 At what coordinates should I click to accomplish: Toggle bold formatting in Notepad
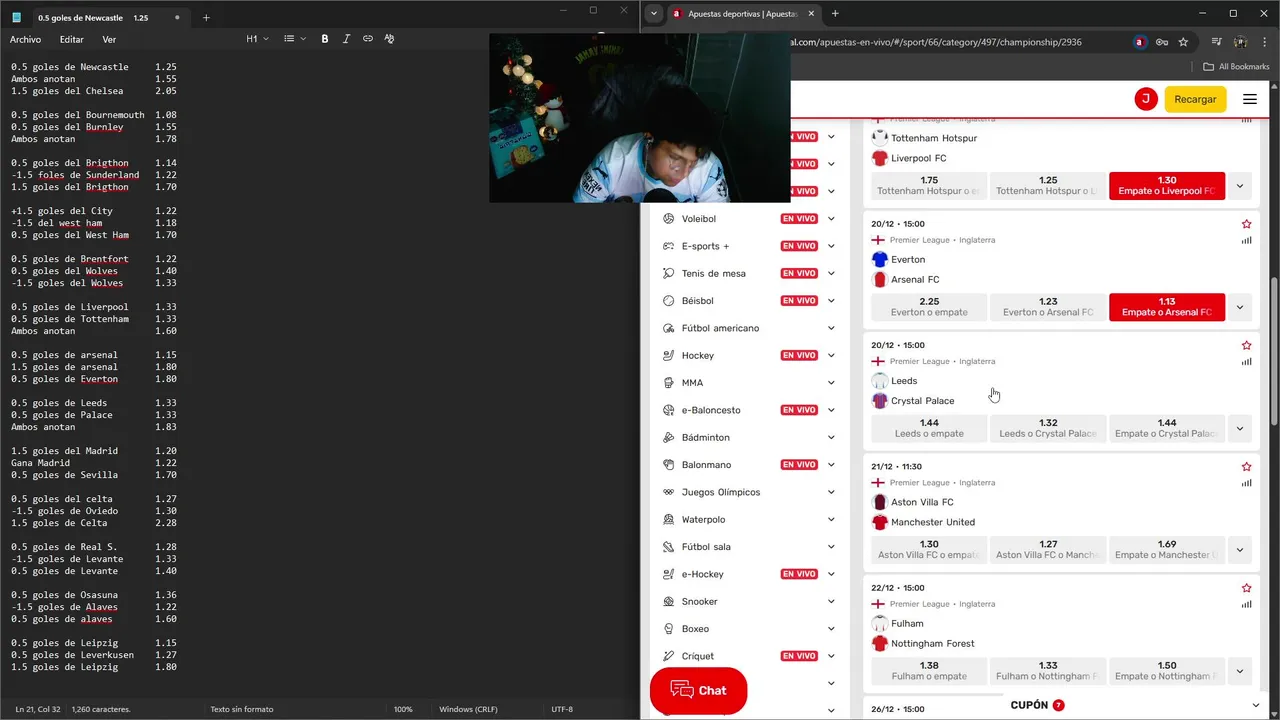pos(325,39)
